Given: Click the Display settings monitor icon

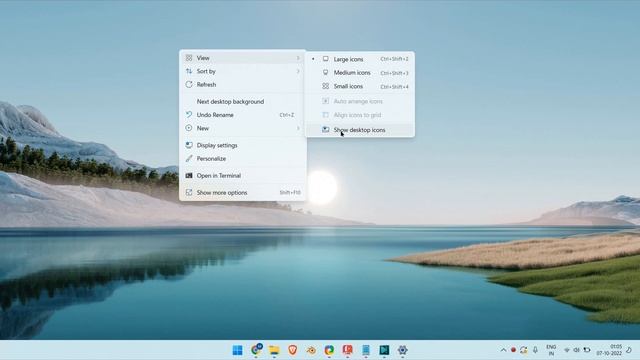Looking at the screenshot, I should [x=189, y=145].
